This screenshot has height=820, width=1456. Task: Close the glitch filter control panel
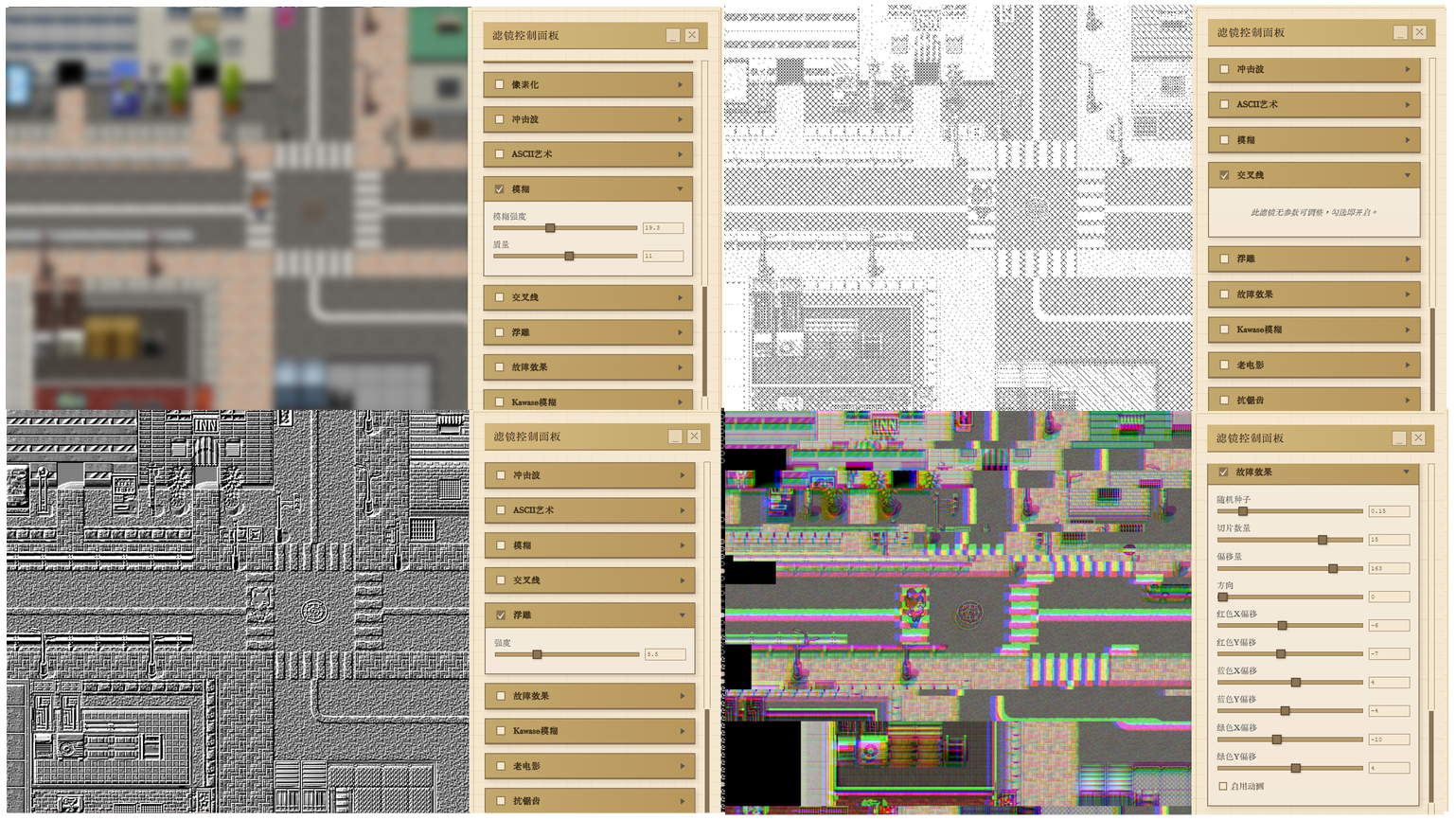1418,437
